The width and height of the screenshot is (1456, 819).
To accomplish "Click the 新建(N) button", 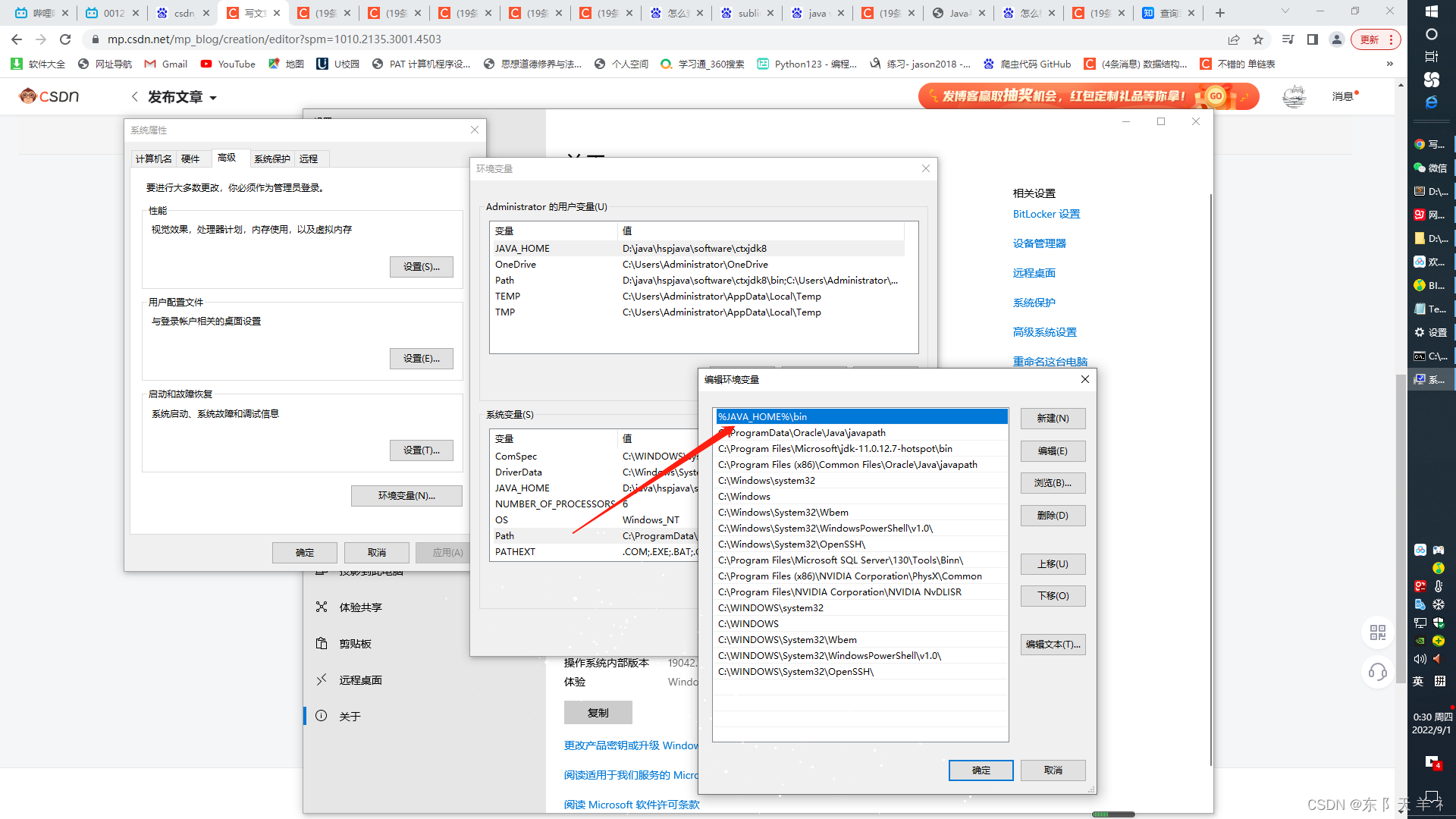I will pos(1053,419).
